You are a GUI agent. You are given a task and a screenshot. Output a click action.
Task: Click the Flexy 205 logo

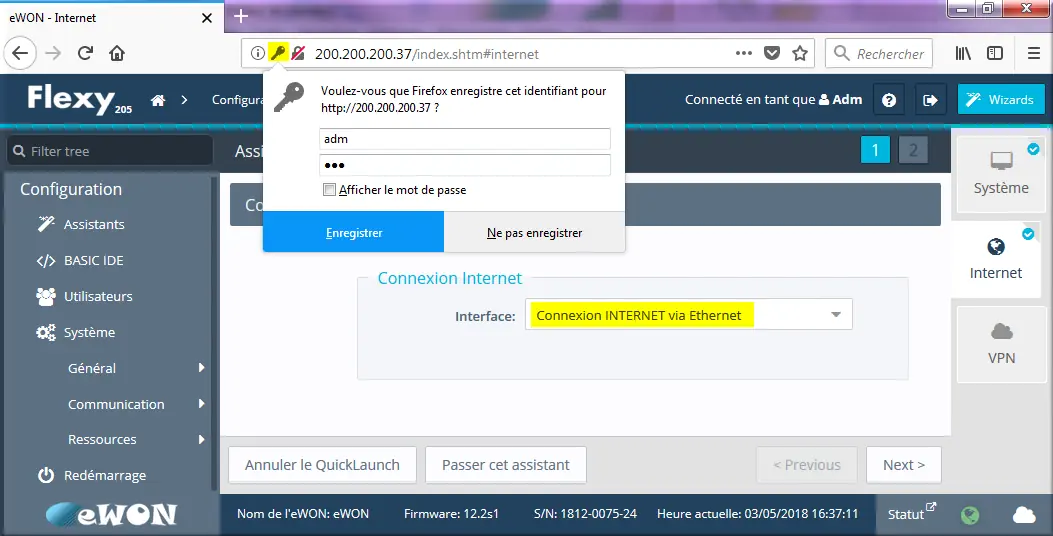(x=79, y=99)
